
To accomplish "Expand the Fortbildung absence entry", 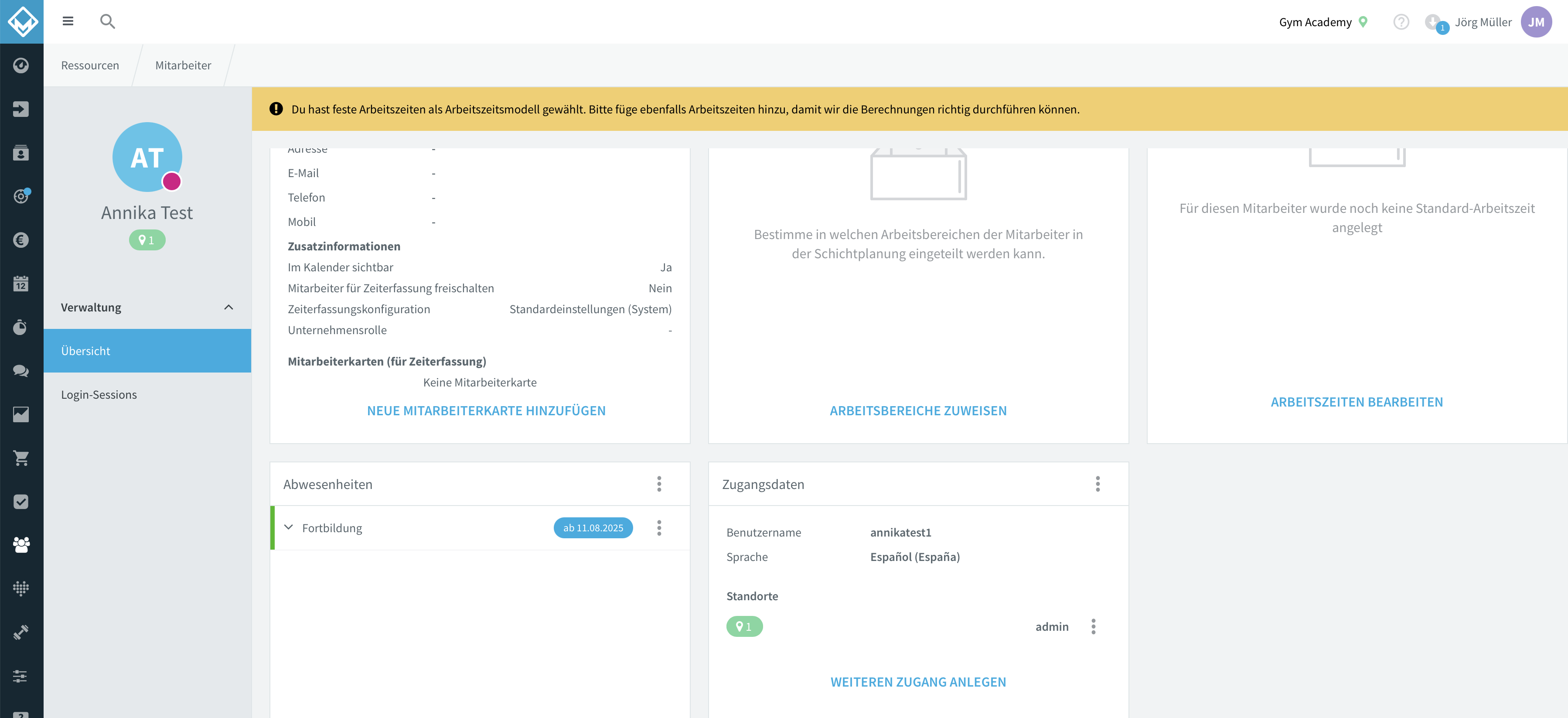I will tap(289, 527).
